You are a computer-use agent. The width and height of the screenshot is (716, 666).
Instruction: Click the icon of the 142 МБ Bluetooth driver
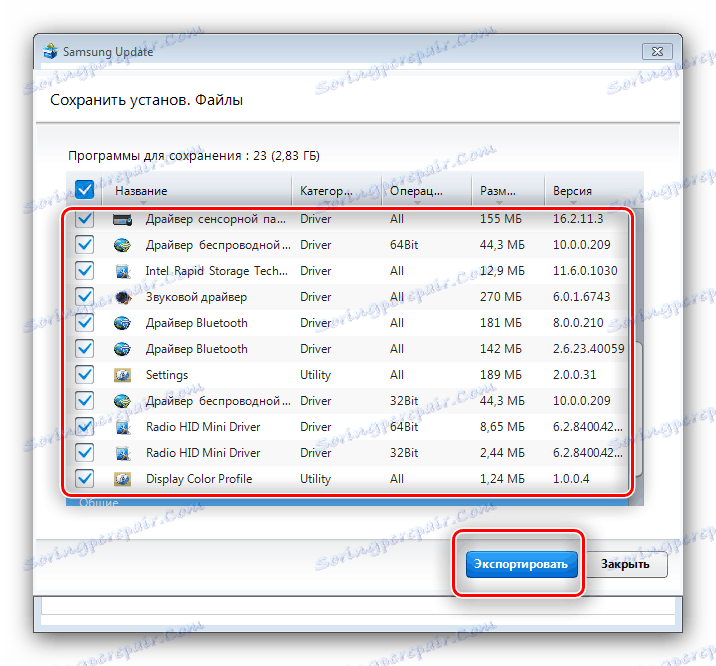coord(122,349)
